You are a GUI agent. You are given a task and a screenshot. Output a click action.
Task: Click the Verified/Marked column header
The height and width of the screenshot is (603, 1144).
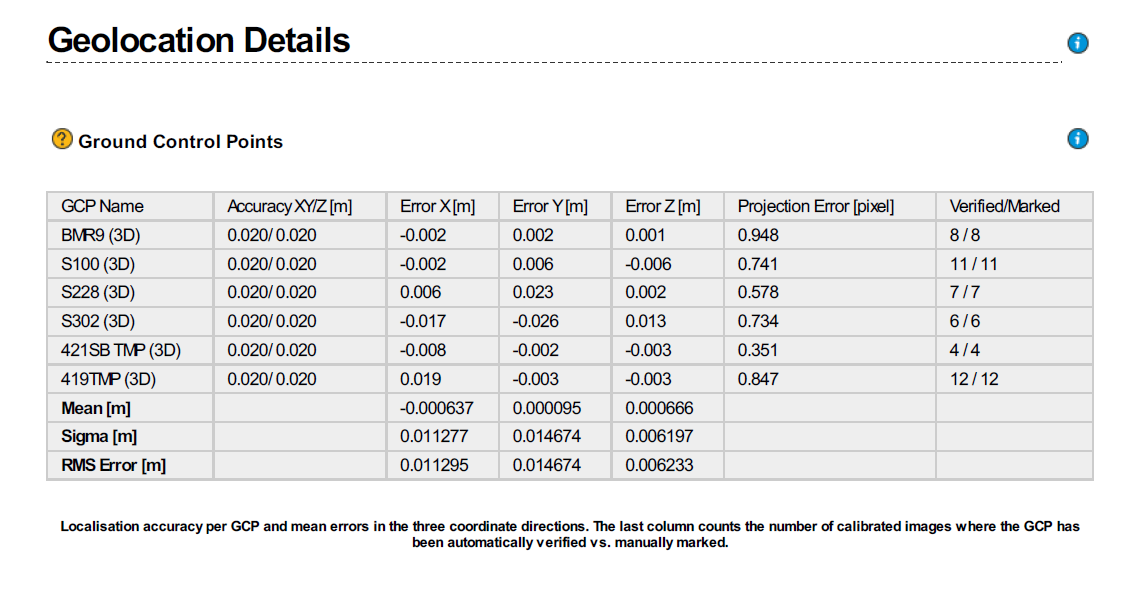click(1004, 207)
